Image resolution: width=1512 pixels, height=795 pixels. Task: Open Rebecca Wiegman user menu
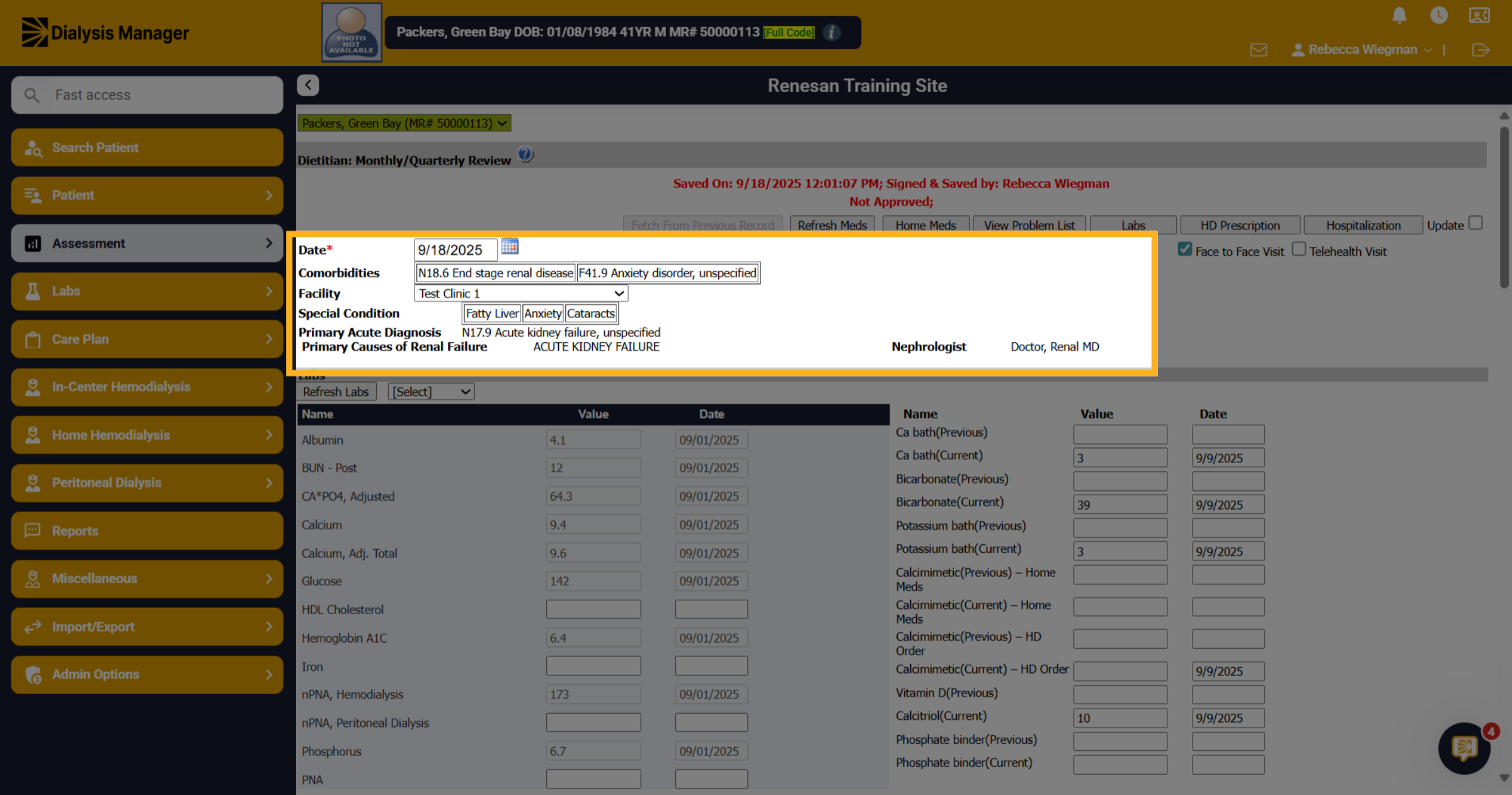tap(1361, 50)
